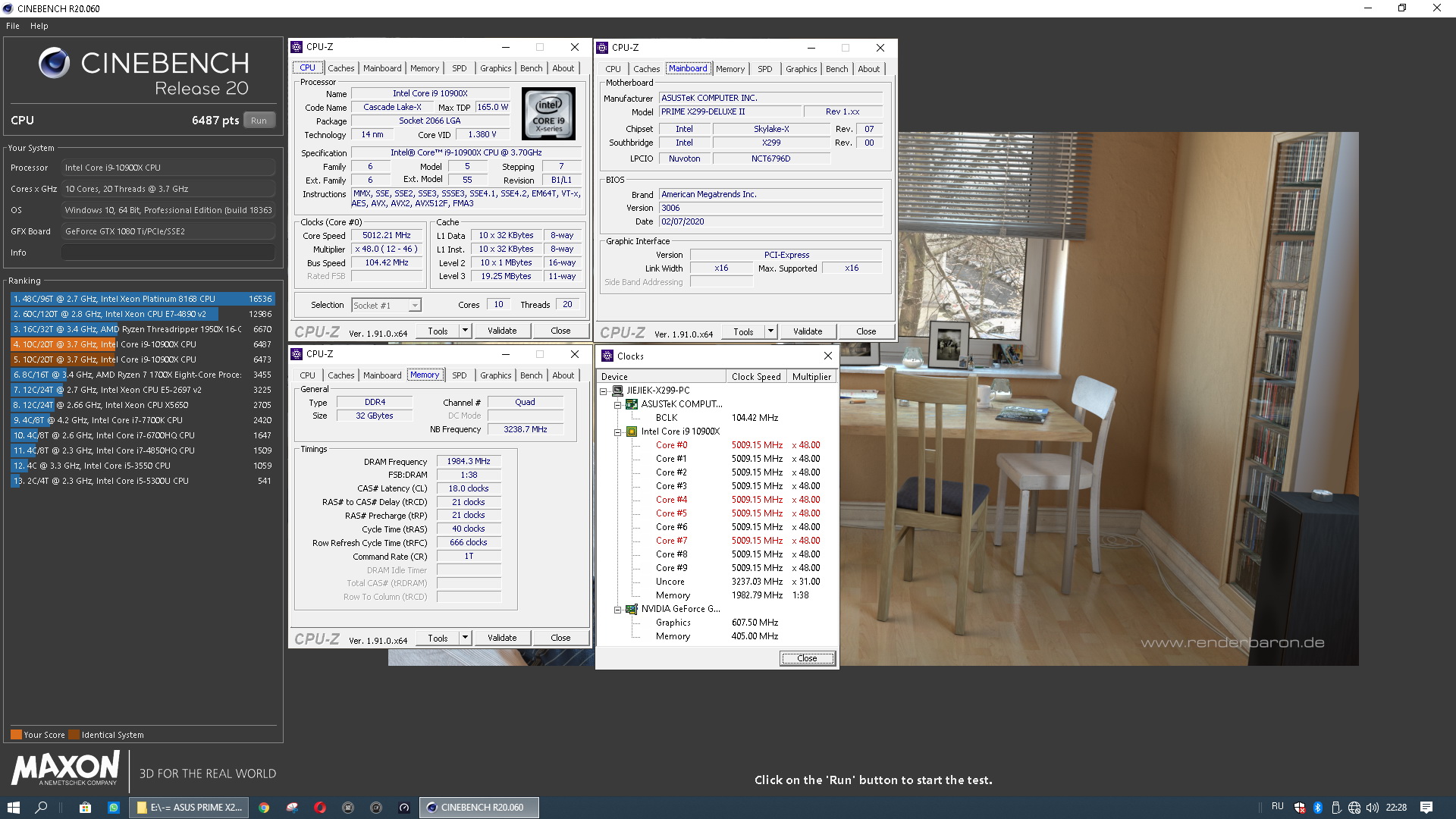Collapse the Intel Core i9 10900X tree node
This screenshot has height=819, width=1456.
(x=618, y=432)
